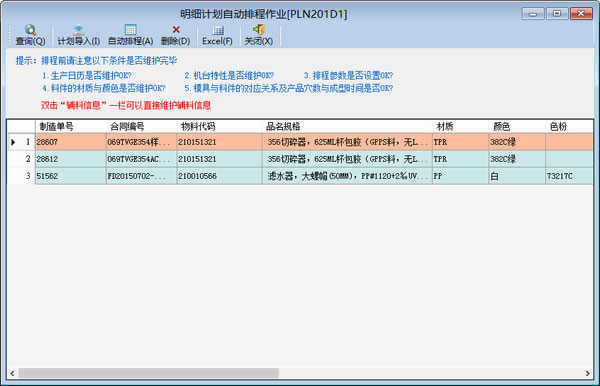This screenshot has height=386, width=600.
Task: Click horizontal scrollbar left arrow
Action: tap(12, 373)
